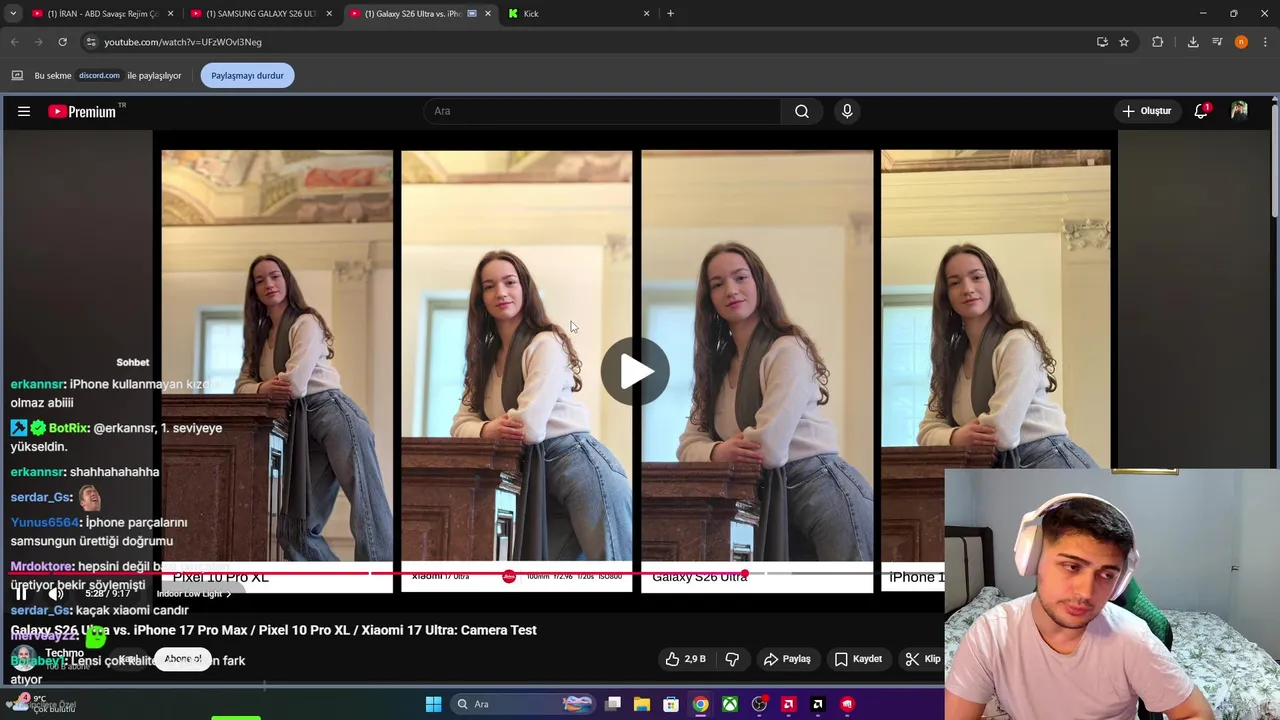Viewport: 1280px width, 720px height.
Task: Create a clip with Klip button
Action: click(x=922, y=659)
